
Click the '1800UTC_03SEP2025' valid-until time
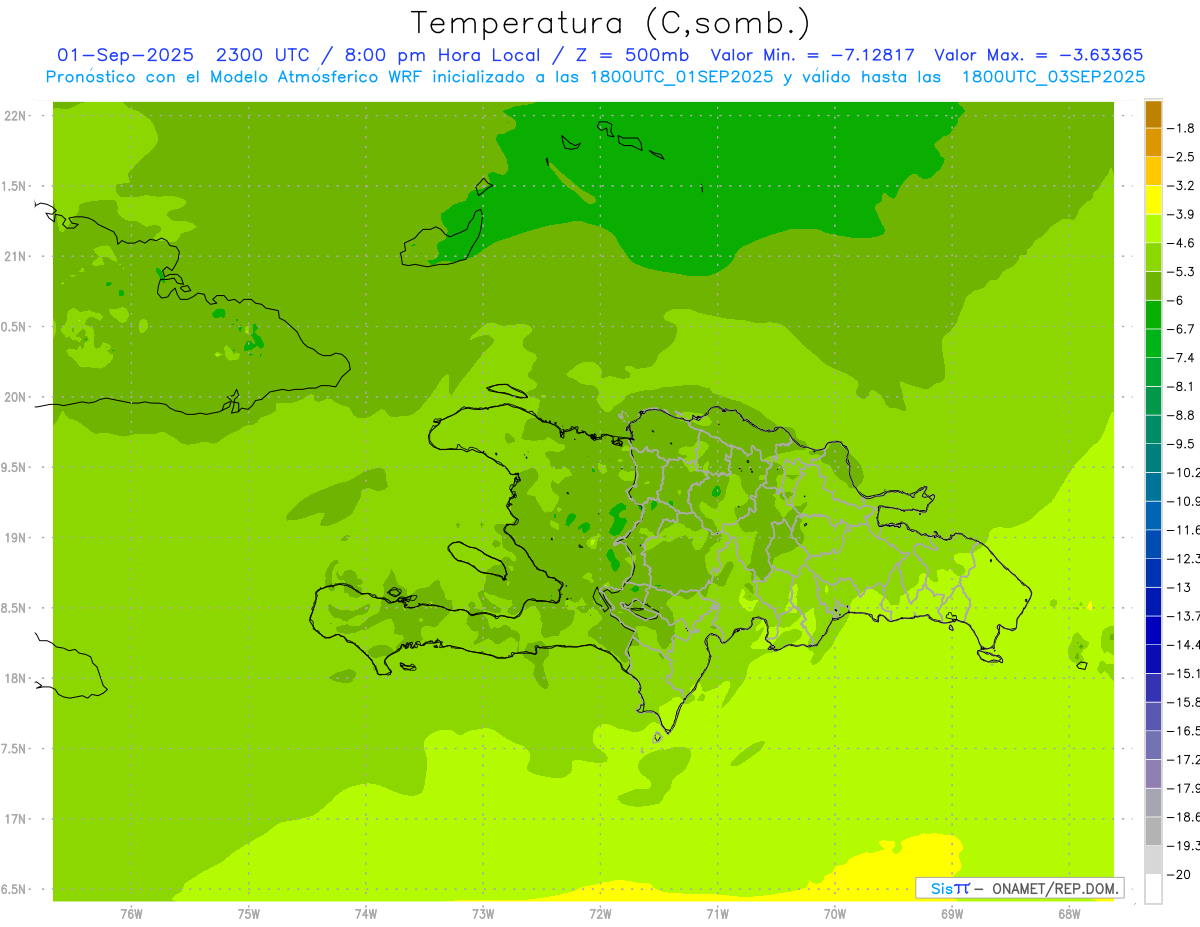[x=1053, y=77]
